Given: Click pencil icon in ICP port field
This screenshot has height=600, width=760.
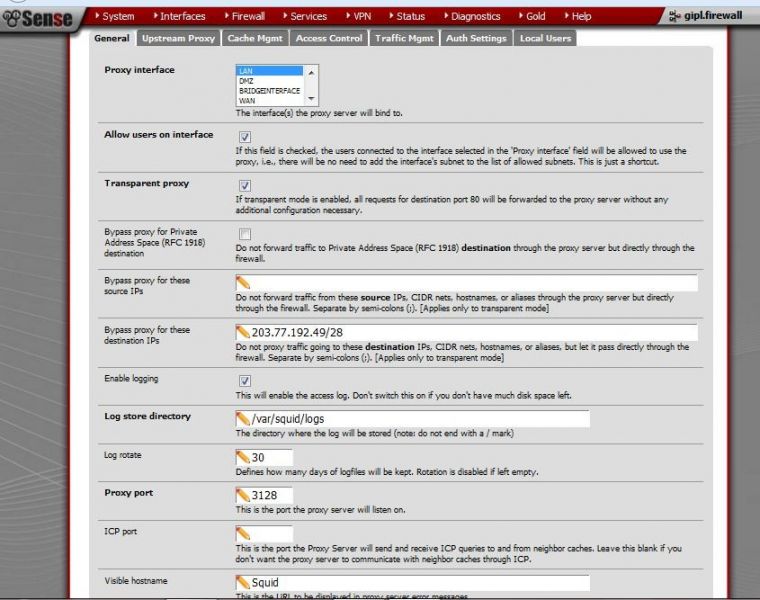Looking at the screenshot, I should [243, 534].
